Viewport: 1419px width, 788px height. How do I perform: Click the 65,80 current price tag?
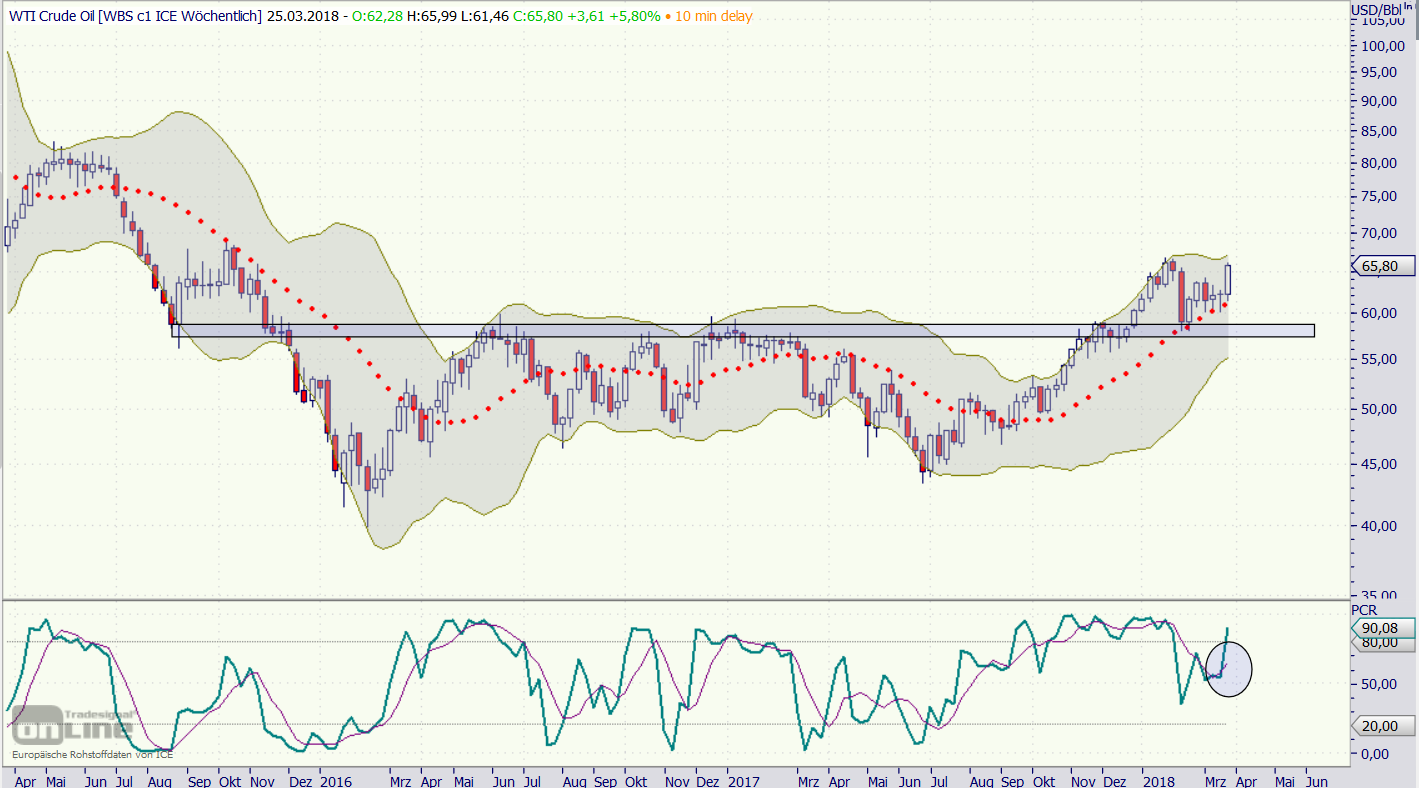click(1384, 266)
